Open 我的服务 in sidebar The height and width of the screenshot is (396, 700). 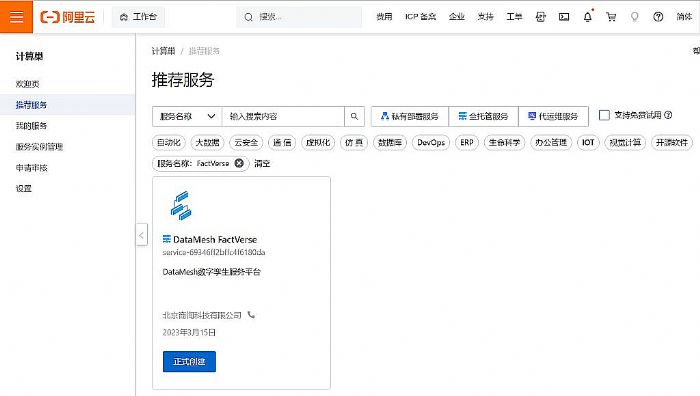tap(31, 126)
